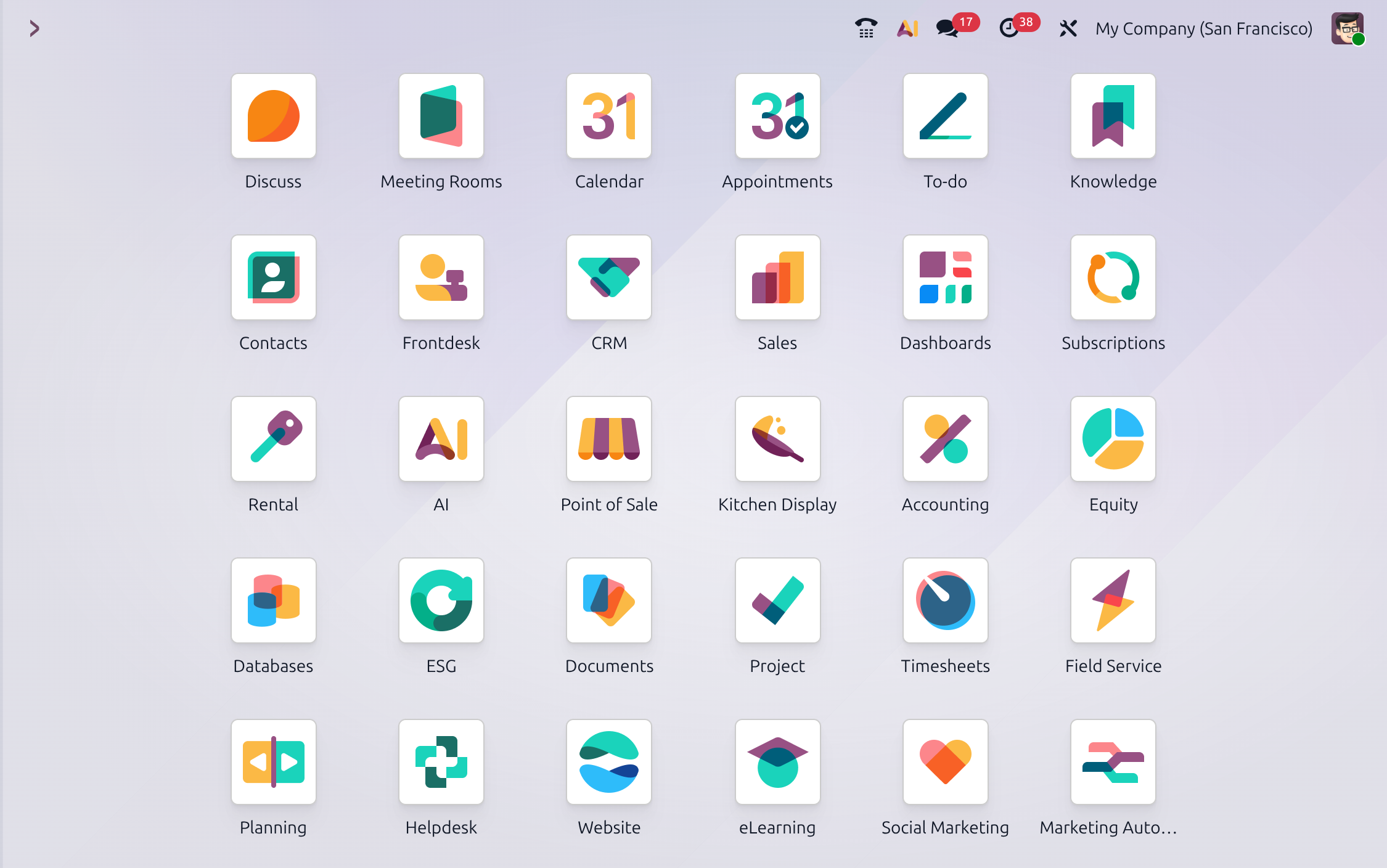This screenshot has height=868, width=1387.
Task: Open the Knowledge app
Action: [1113, 116]
